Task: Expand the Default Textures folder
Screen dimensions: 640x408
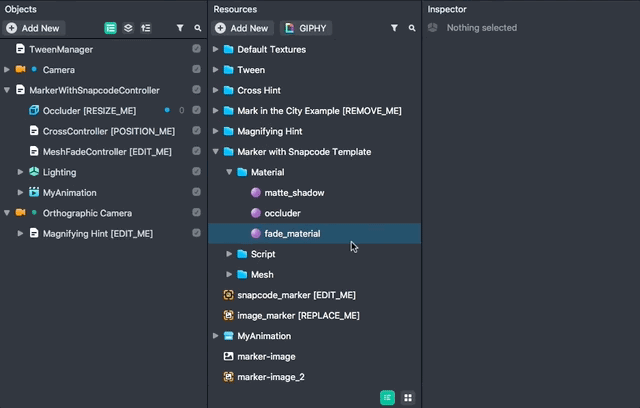Action: coord(216,49)
